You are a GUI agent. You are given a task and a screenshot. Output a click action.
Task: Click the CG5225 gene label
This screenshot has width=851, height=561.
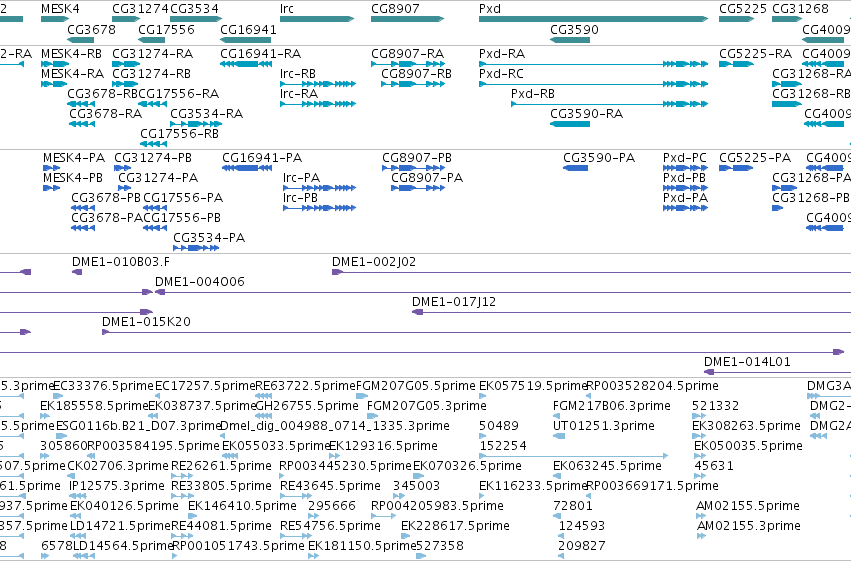[x=743, y=9]
